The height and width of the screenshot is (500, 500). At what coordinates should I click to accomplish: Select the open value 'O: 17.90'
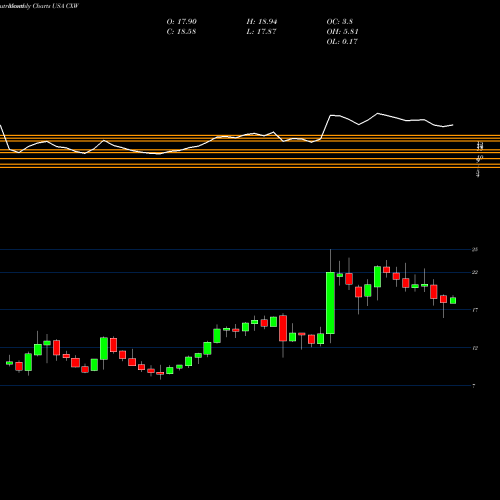181,22
